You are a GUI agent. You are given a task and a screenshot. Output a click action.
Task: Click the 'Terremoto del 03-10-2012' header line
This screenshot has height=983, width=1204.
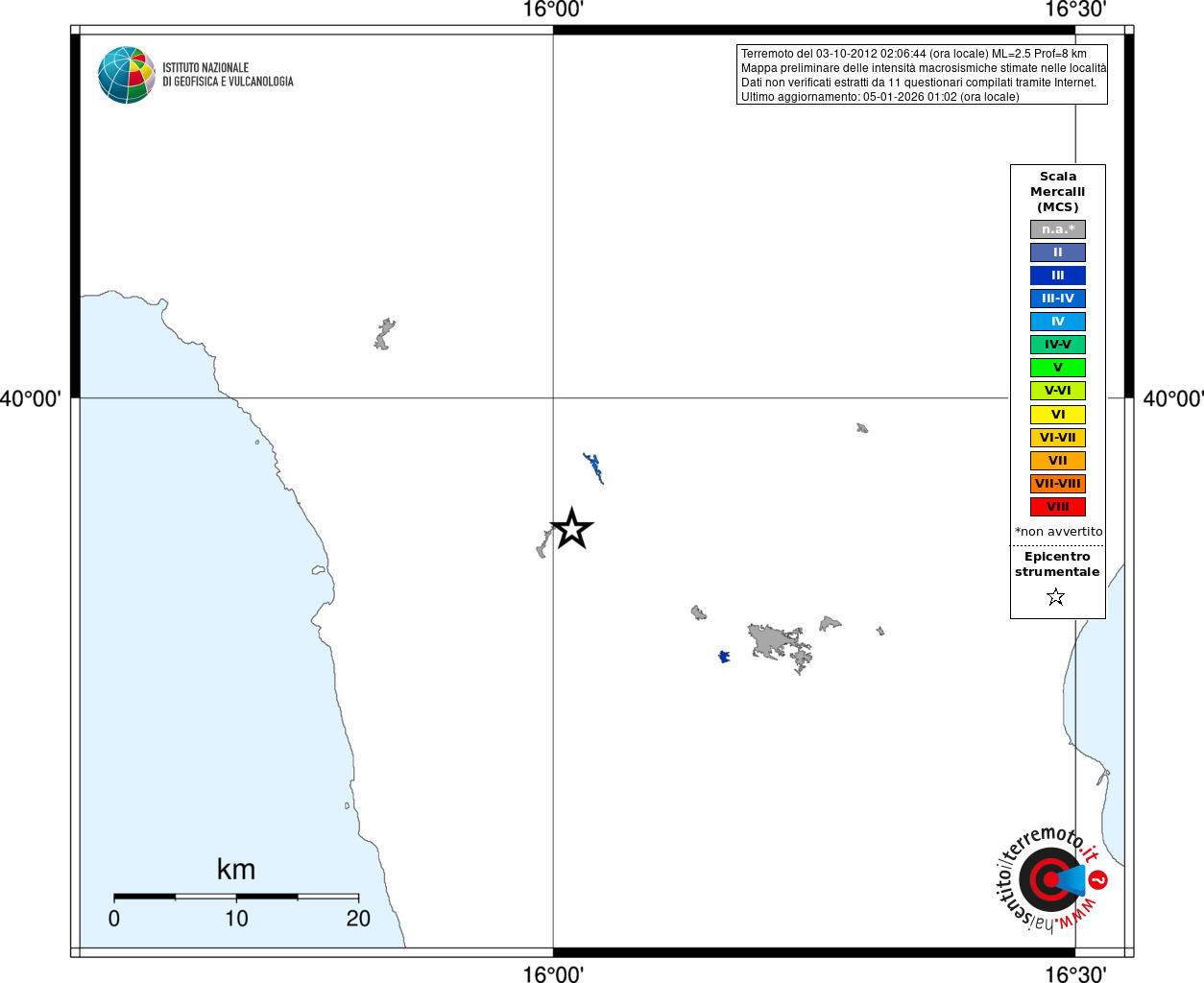(914, 54)
